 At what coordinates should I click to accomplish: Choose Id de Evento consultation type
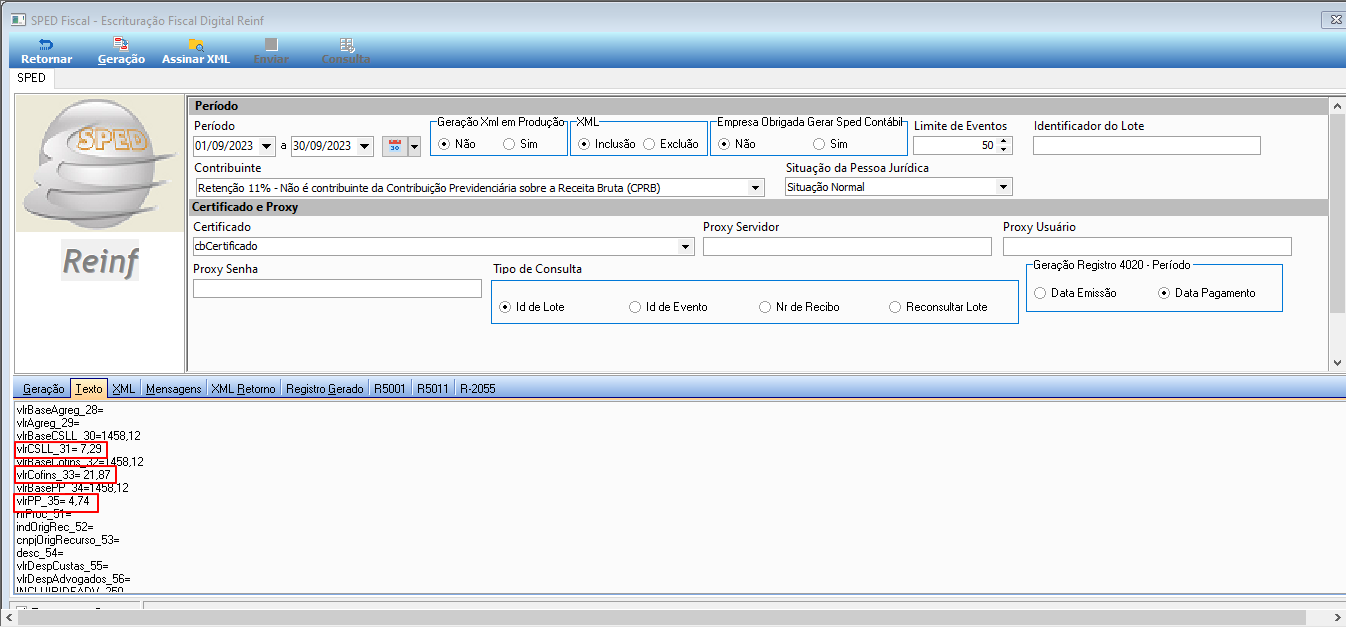(x=635, y=307)
